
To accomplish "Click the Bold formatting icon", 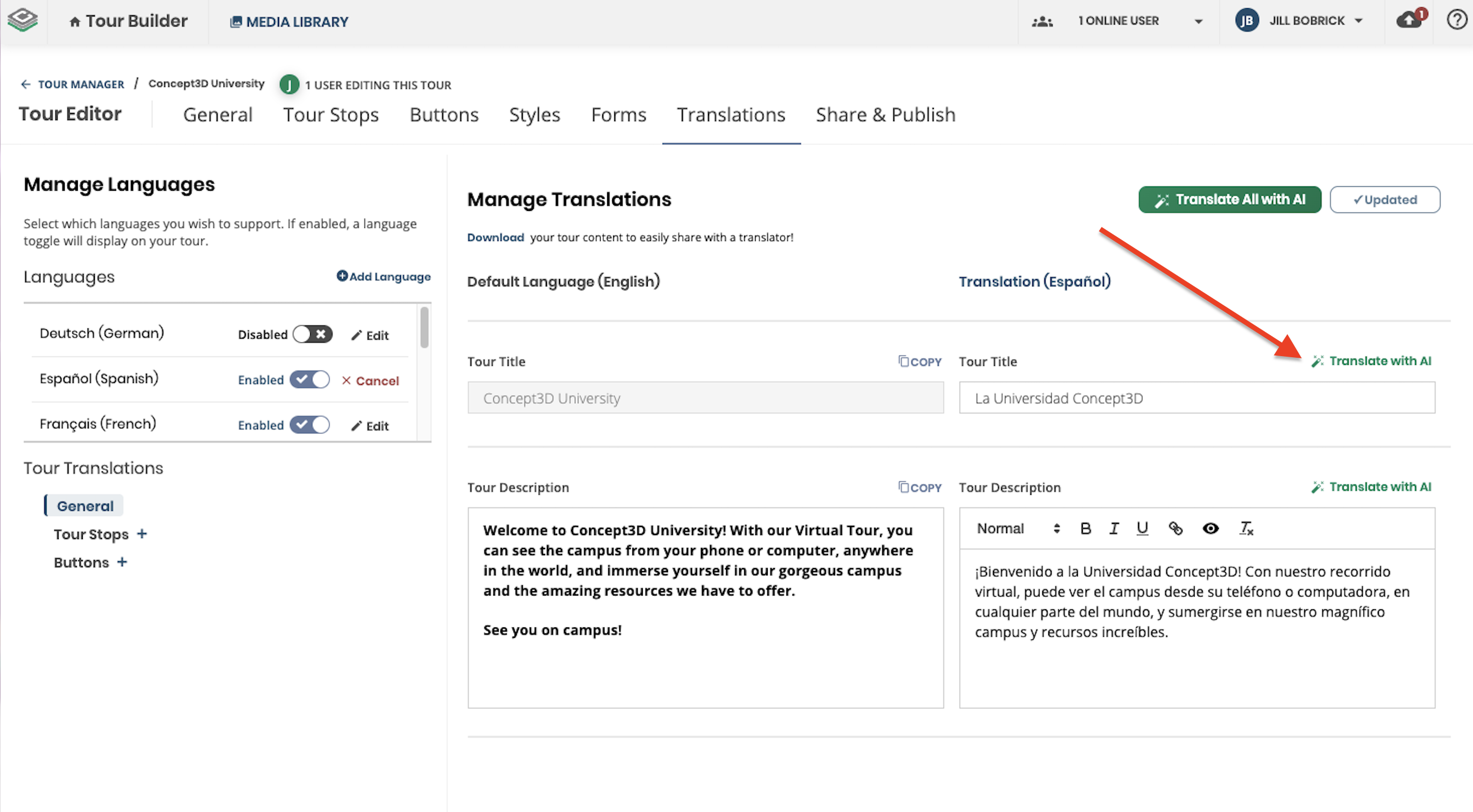I will coord(1086,528).
